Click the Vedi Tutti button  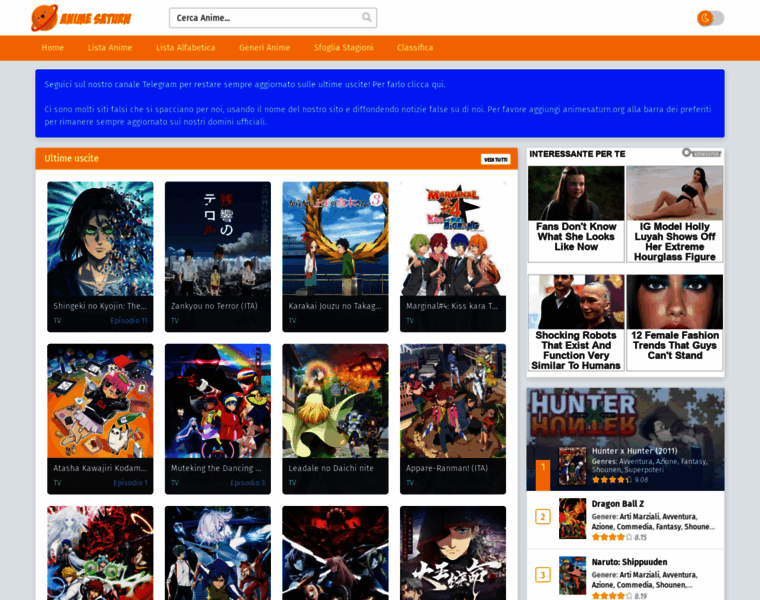click(495, 159)
